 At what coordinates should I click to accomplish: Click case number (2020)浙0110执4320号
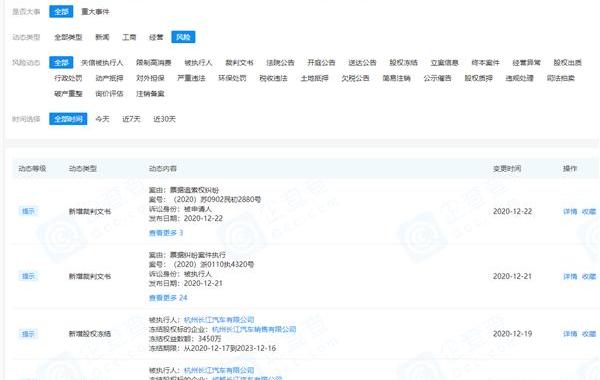[x=213, y=264]
